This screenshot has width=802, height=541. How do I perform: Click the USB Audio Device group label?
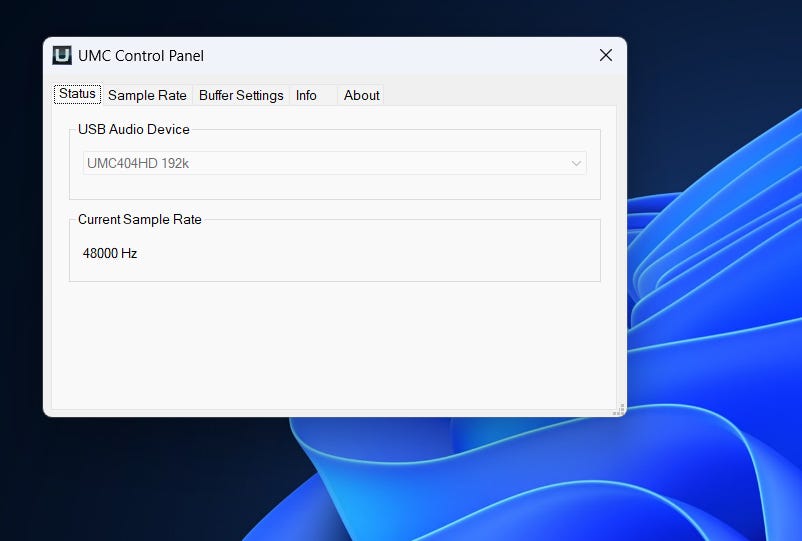pyautogui.click(x=133, y=129)
